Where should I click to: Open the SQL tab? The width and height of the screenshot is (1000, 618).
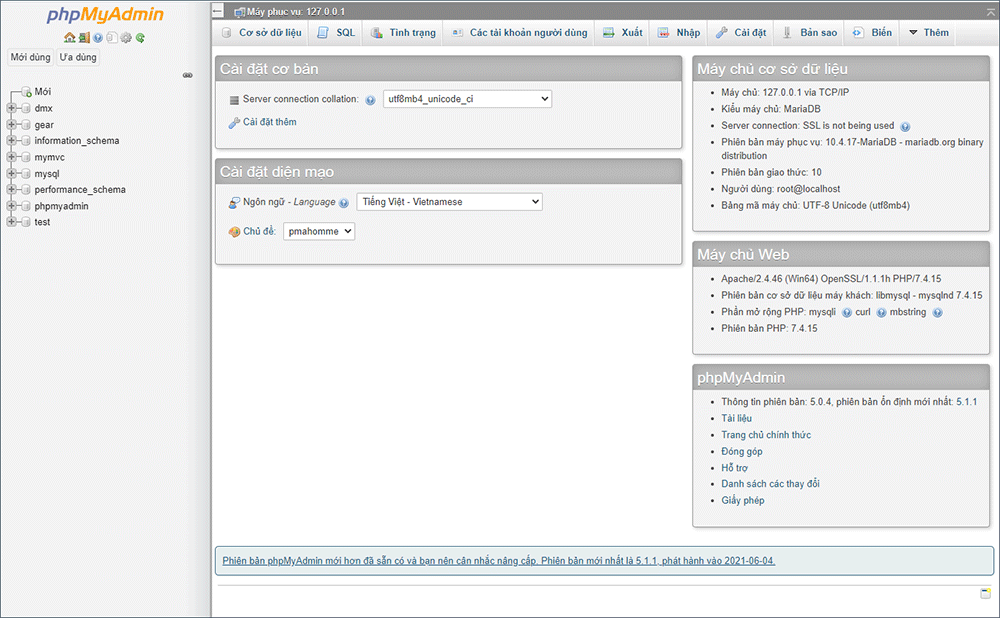coord(336,33)
